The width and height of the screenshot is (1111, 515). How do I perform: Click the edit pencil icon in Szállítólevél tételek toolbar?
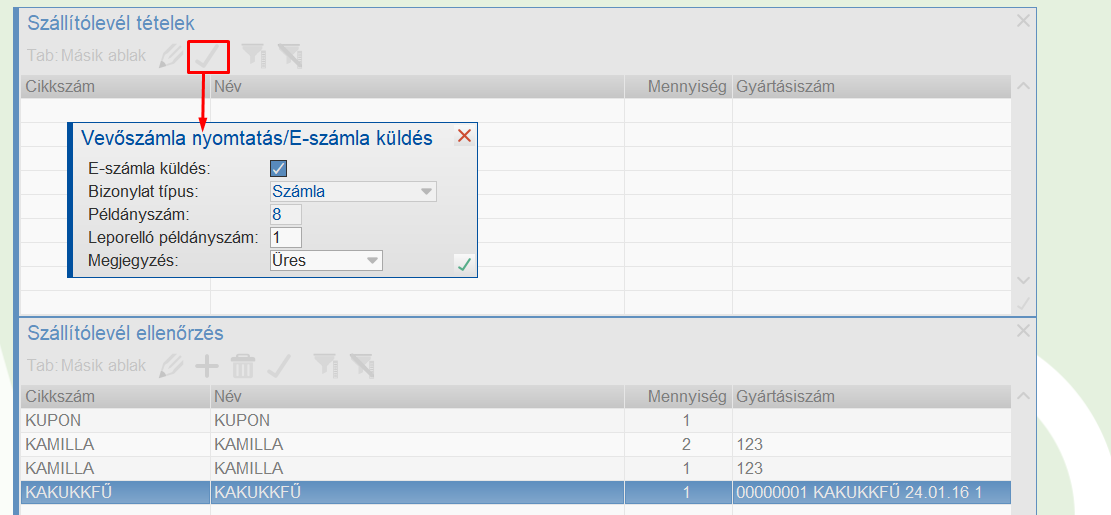(x=172, y=56)
